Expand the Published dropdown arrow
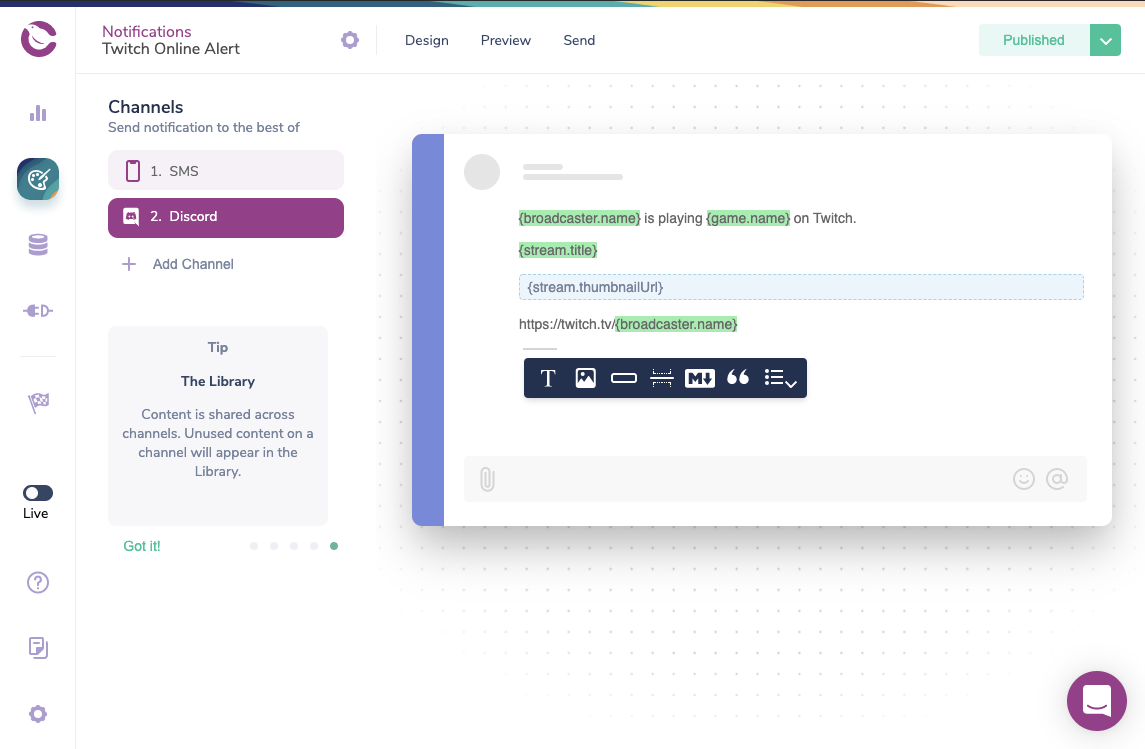Viewport: 1145px width, 749px height. click(1105, 40)
